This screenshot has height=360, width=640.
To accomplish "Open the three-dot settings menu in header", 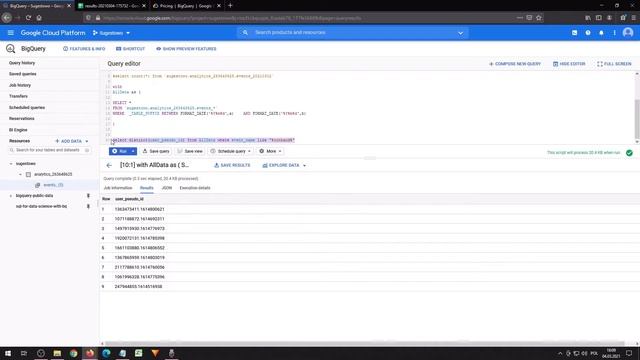I will 614,33.
